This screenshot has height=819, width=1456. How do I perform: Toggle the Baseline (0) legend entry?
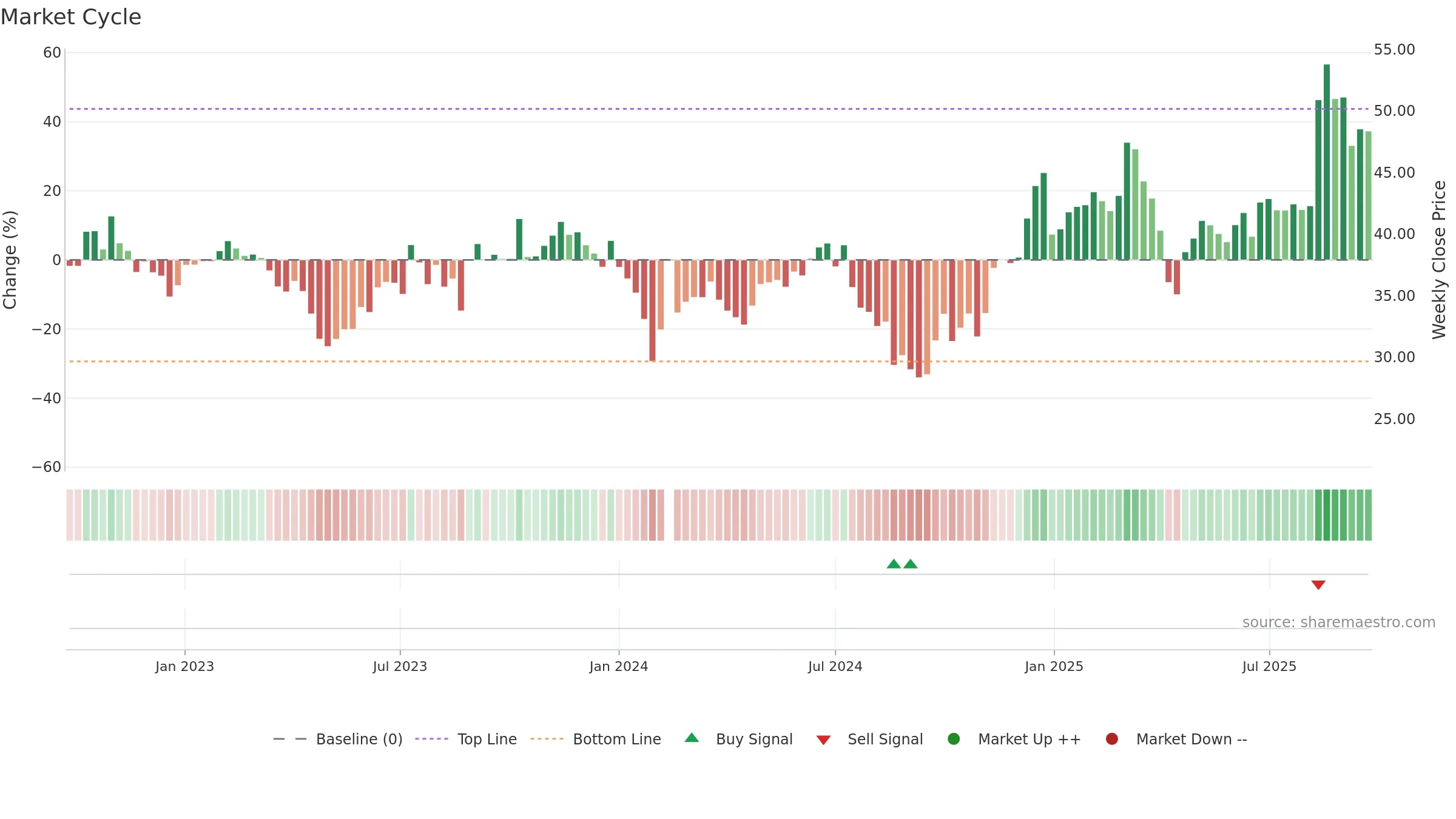[338, 739]
